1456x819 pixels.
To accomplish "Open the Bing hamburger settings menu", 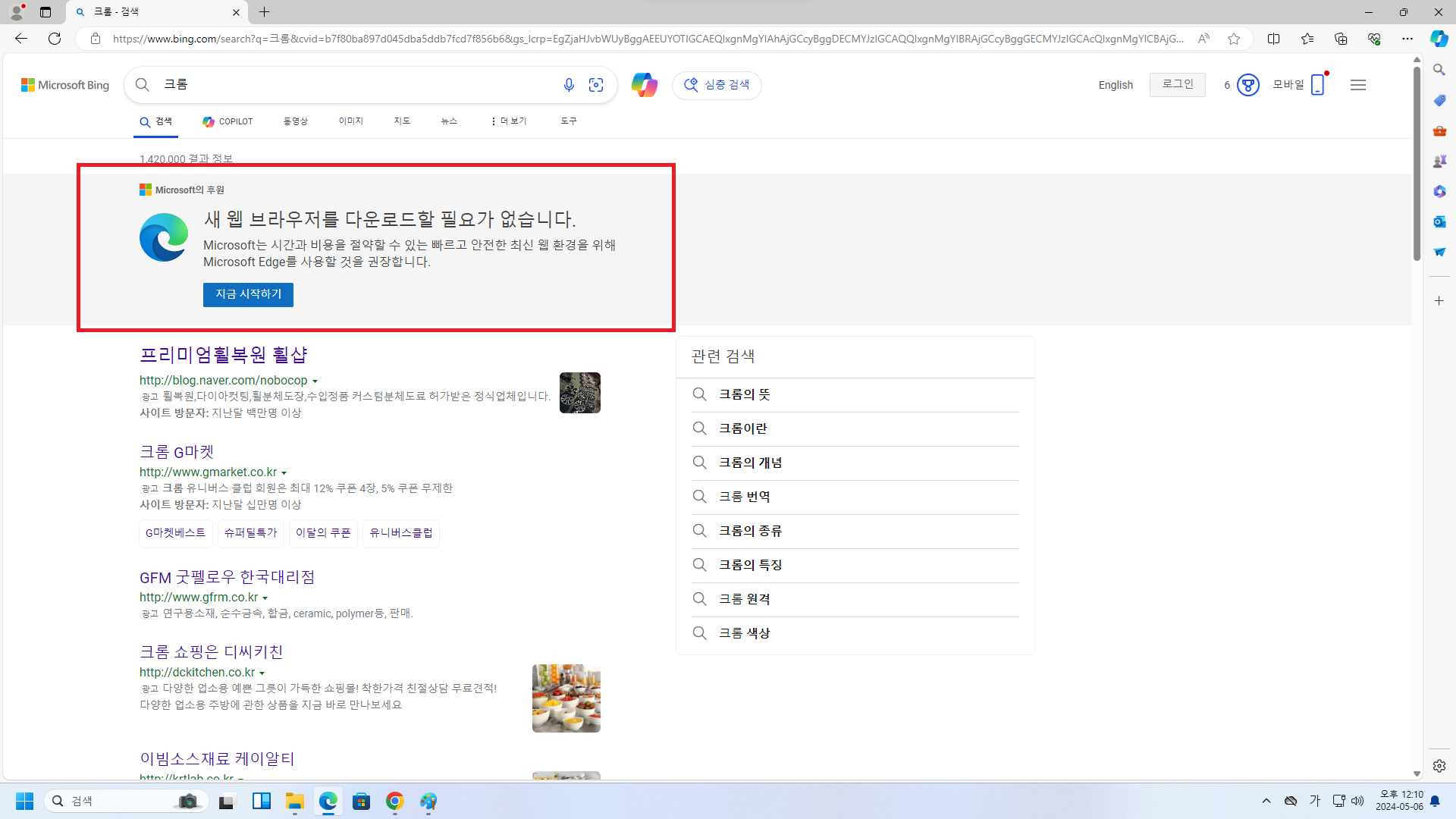I will click(x=1358, y=85).
